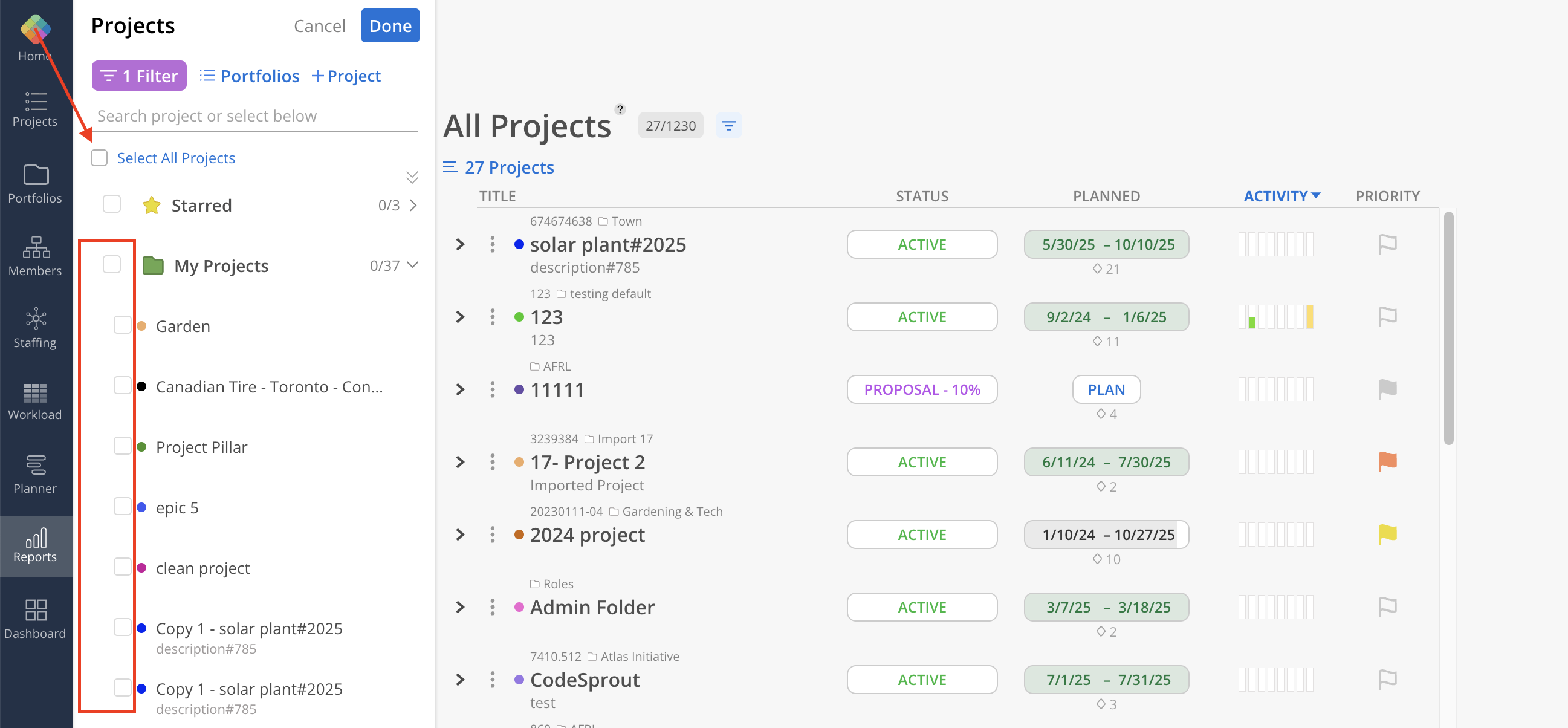Viewport: 1568px width, 728px height.
Task: Click the activity bar for project 123
Action: pyautogui.click(x=1275, y=317)
